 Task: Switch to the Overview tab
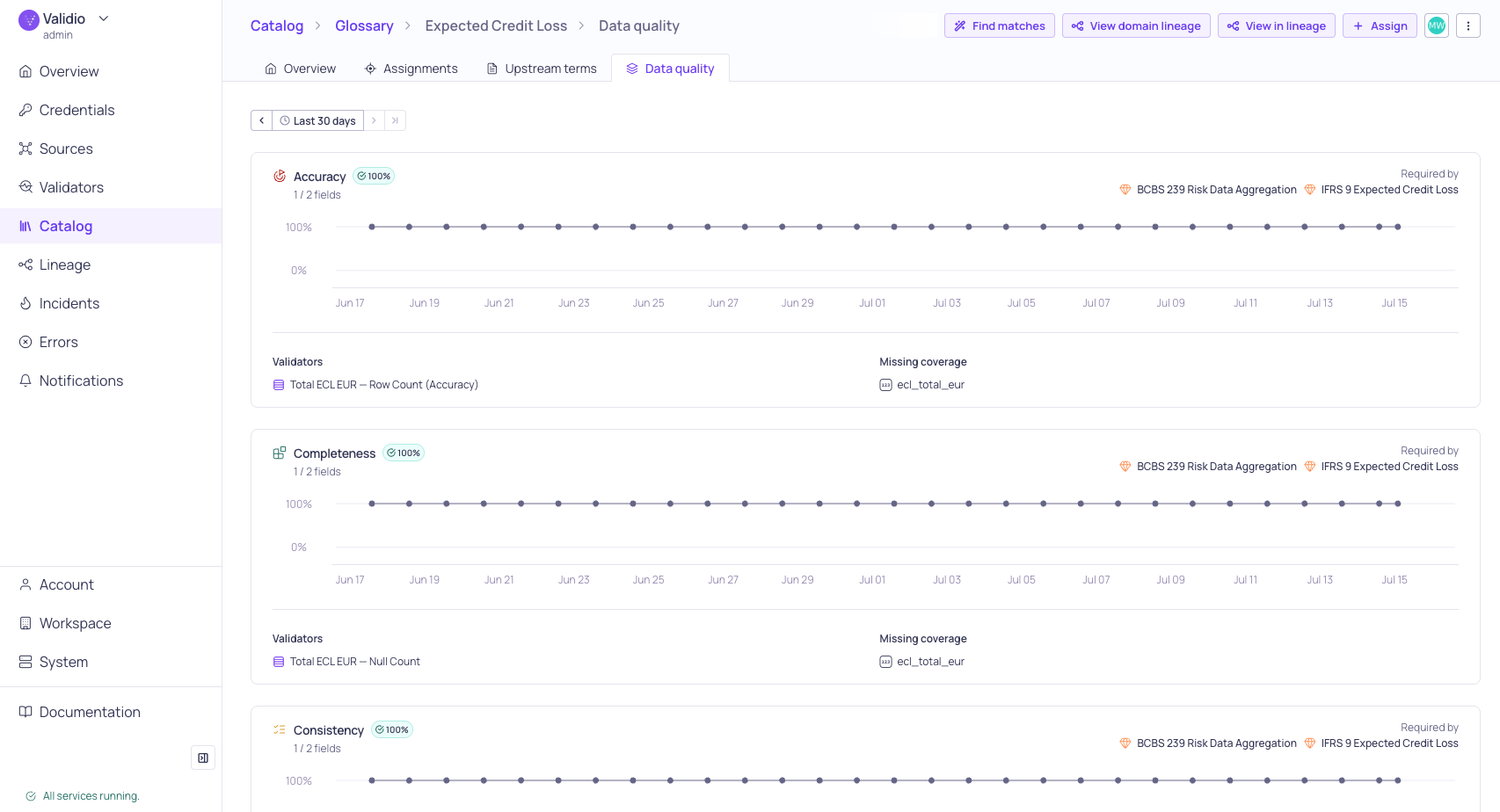[x=301, y=69]
